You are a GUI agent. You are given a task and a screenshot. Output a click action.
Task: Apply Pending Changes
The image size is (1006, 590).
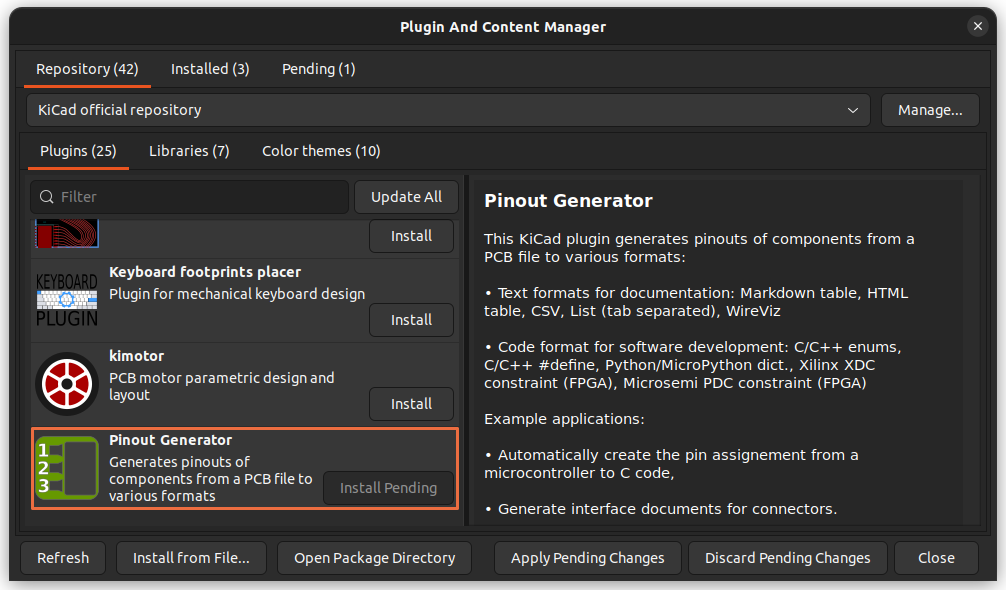coord(587,558)
